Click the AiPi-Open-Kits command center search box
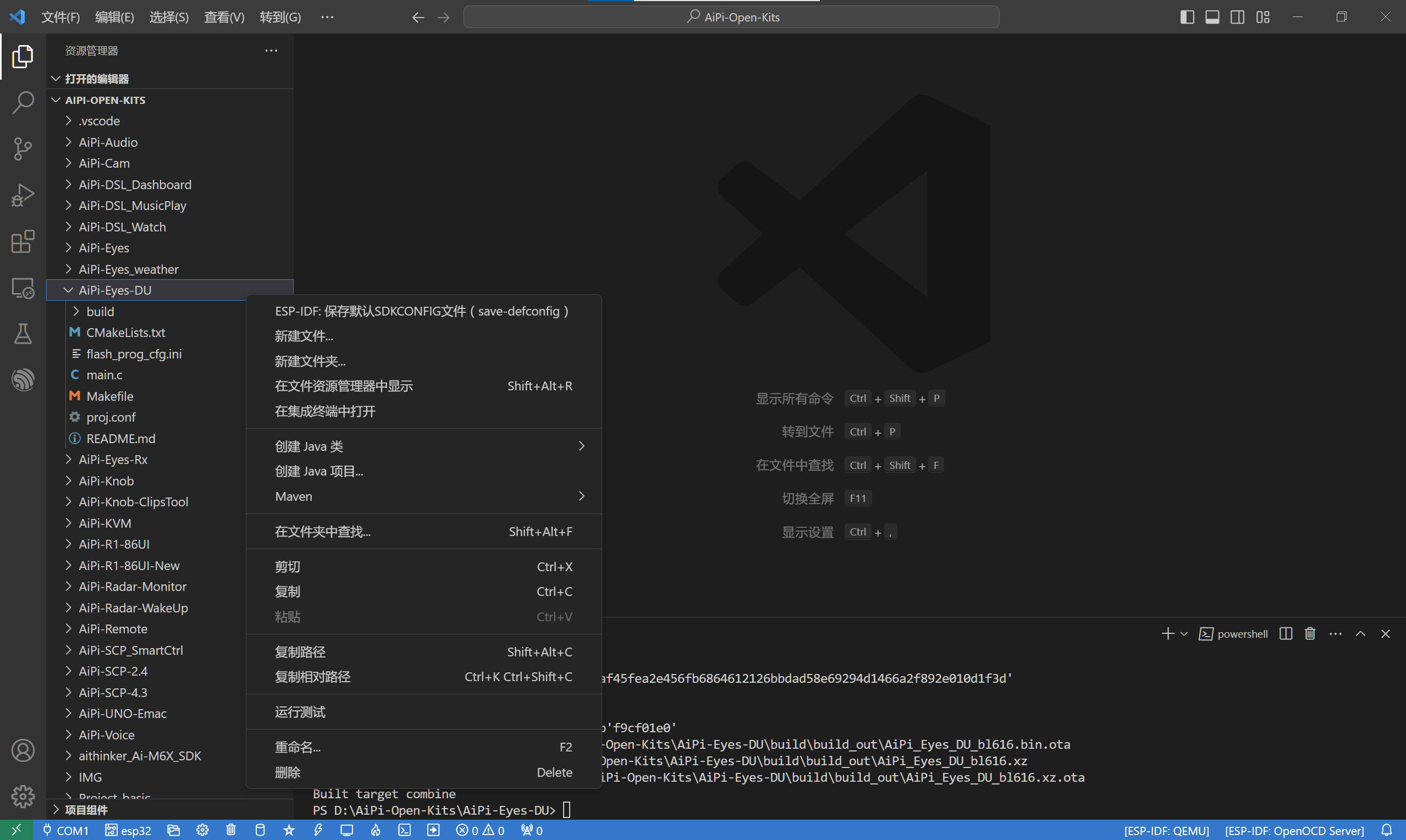This screenshot has width=1406, height=840. (731, 17)
